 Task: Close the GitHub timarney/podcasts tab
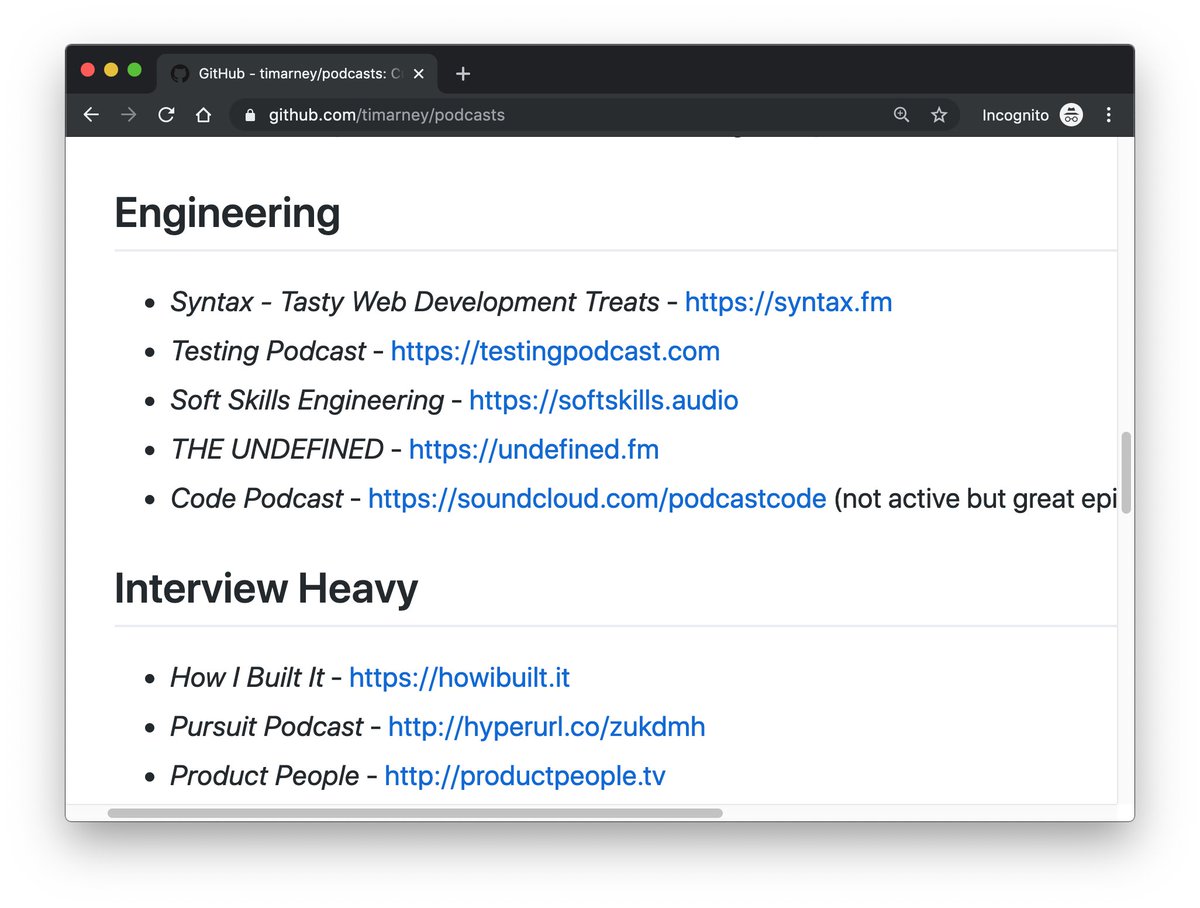[418, 74]
